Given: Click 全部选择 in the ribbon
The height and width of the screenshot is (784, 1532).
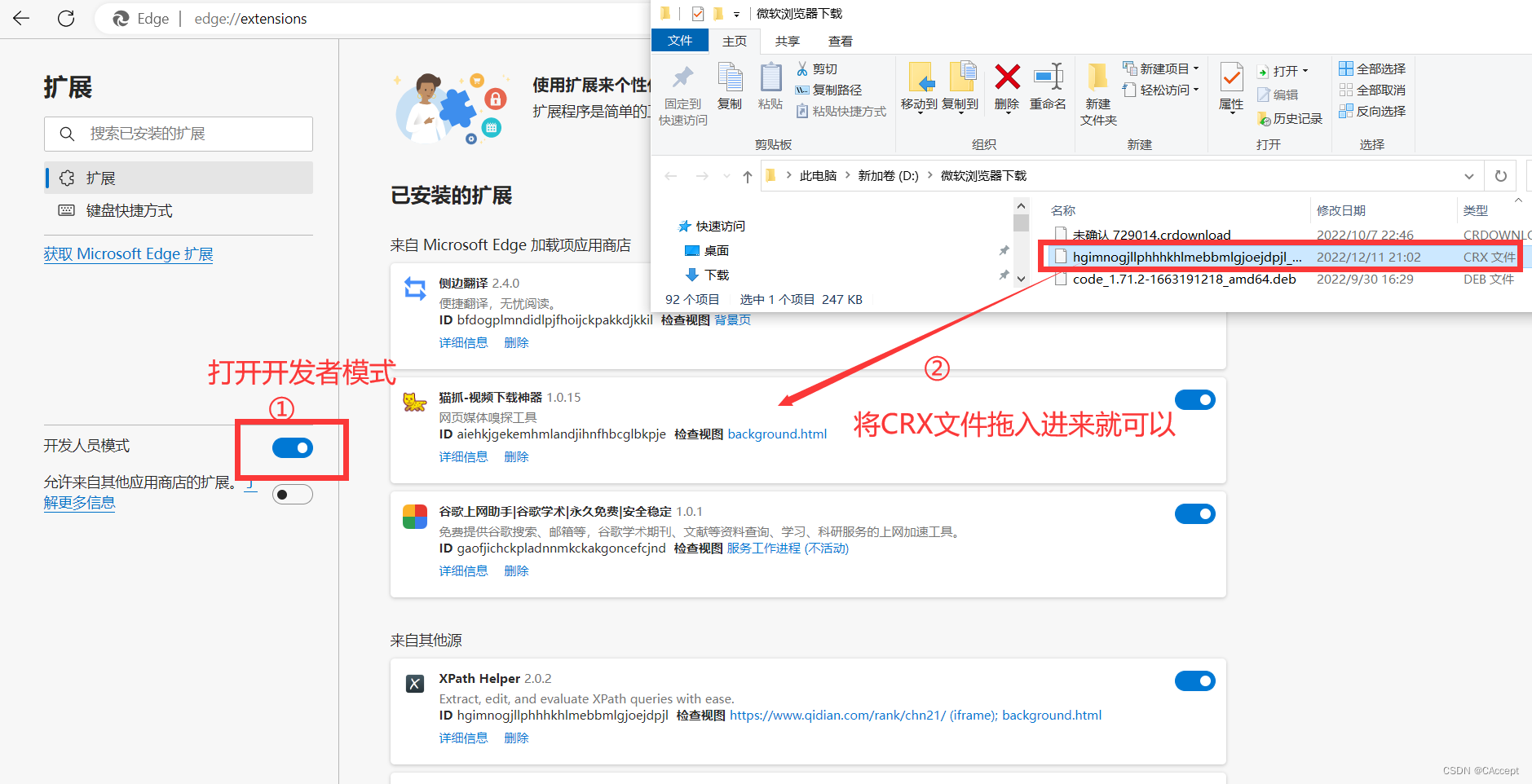Looking at the screenshot, I should click(1372, 68).
